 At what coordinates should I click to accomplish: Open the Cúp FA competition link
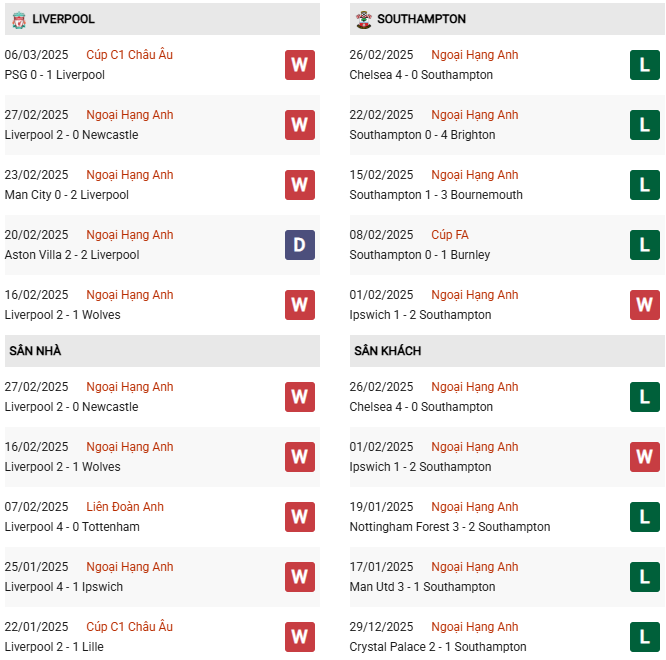450,235
